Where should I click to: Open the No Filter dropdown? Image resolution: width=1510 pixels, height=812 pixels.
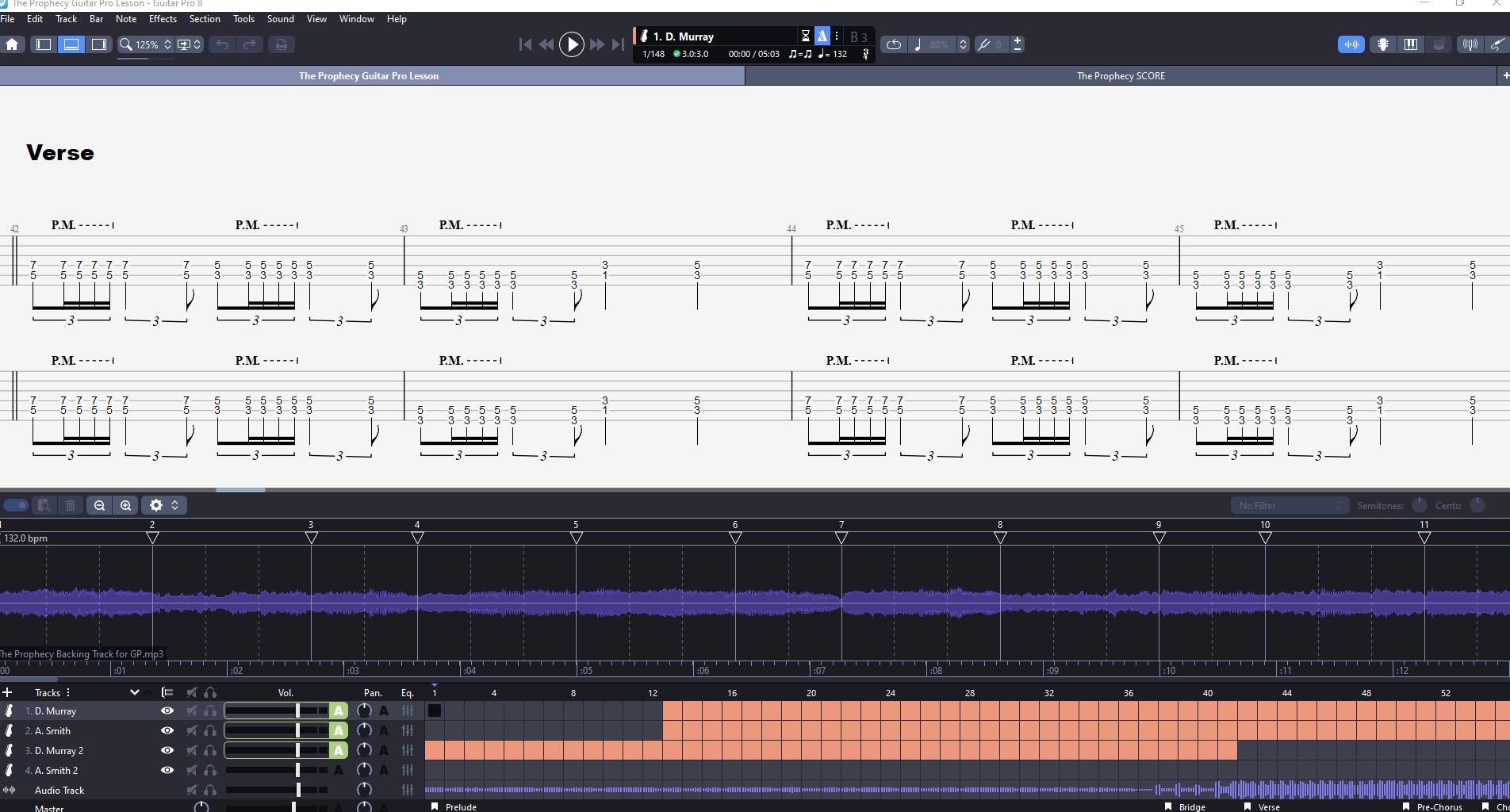pyautogui.click(x=1290, y=505)
